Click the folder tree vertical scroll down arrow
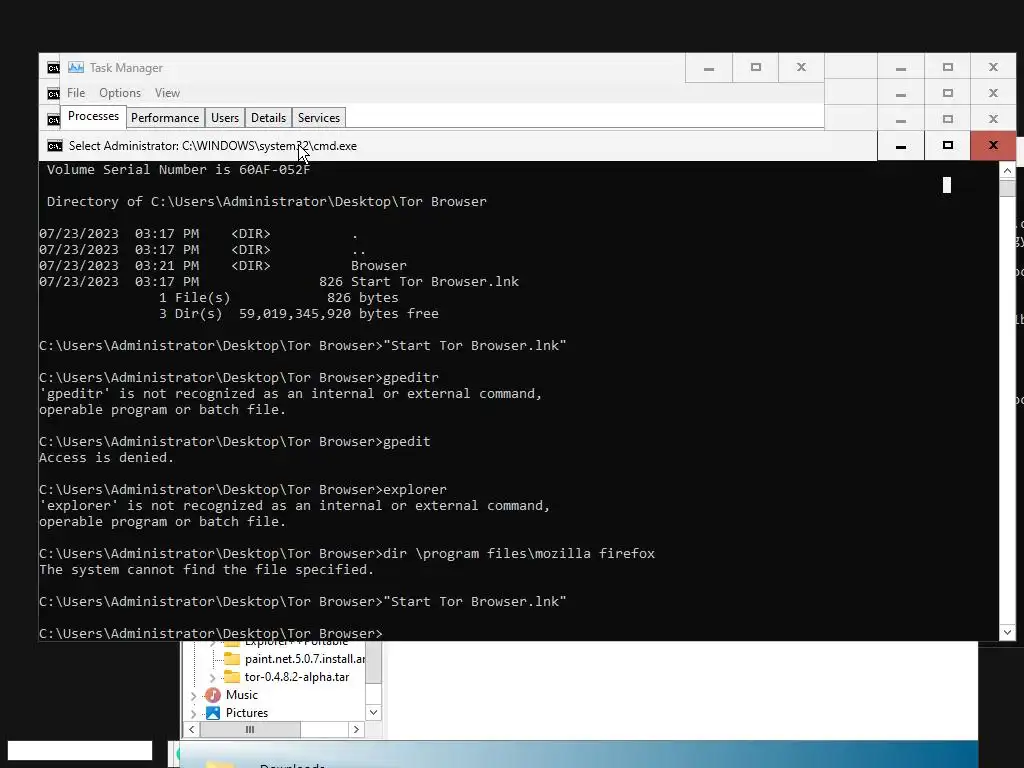This screenshot has height=768, width=1024. (x=373, y=712)
